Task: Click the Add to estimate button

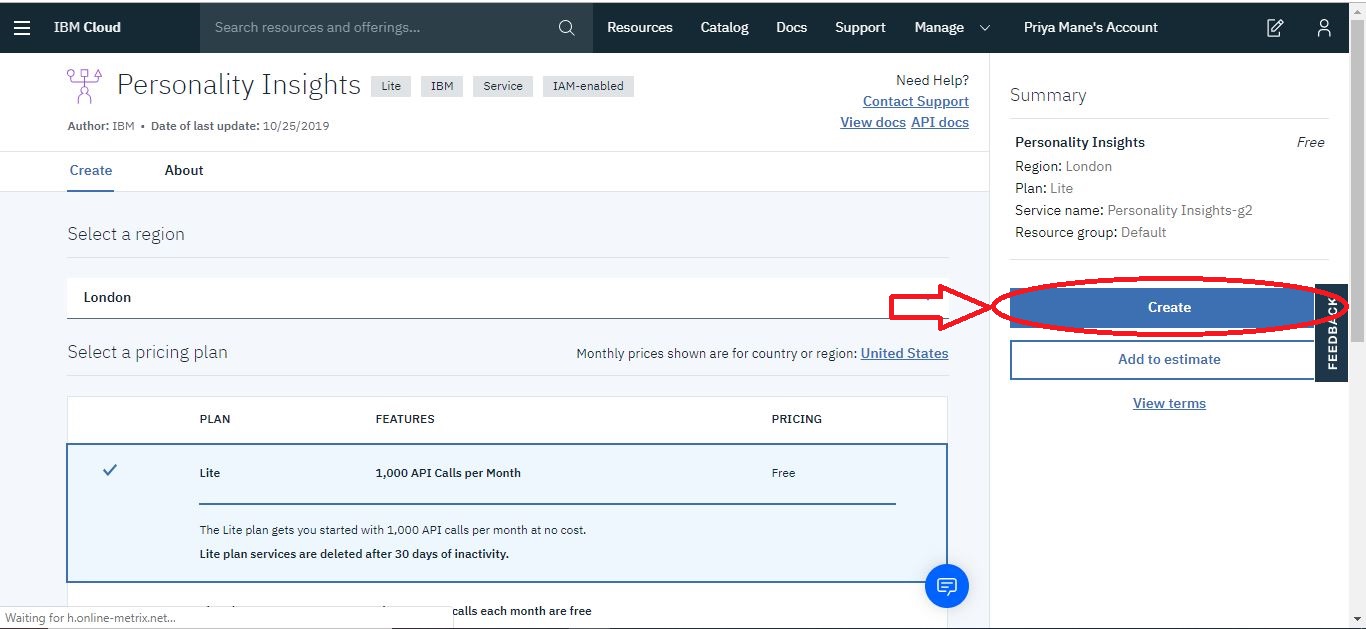Action: click(1168, 359)
